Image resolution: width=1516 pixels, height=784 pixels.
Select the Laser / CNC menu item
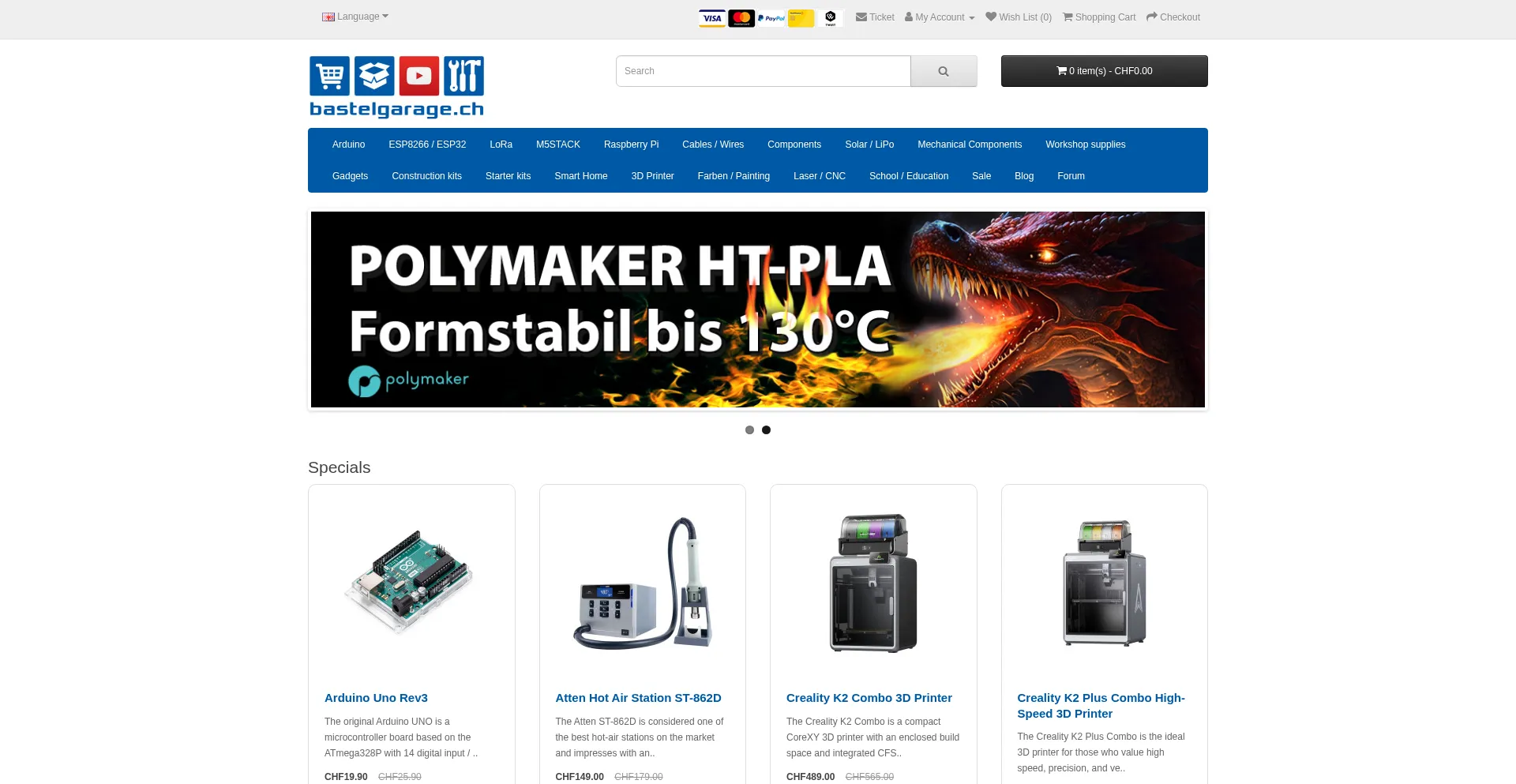click(x=820, y=176)
